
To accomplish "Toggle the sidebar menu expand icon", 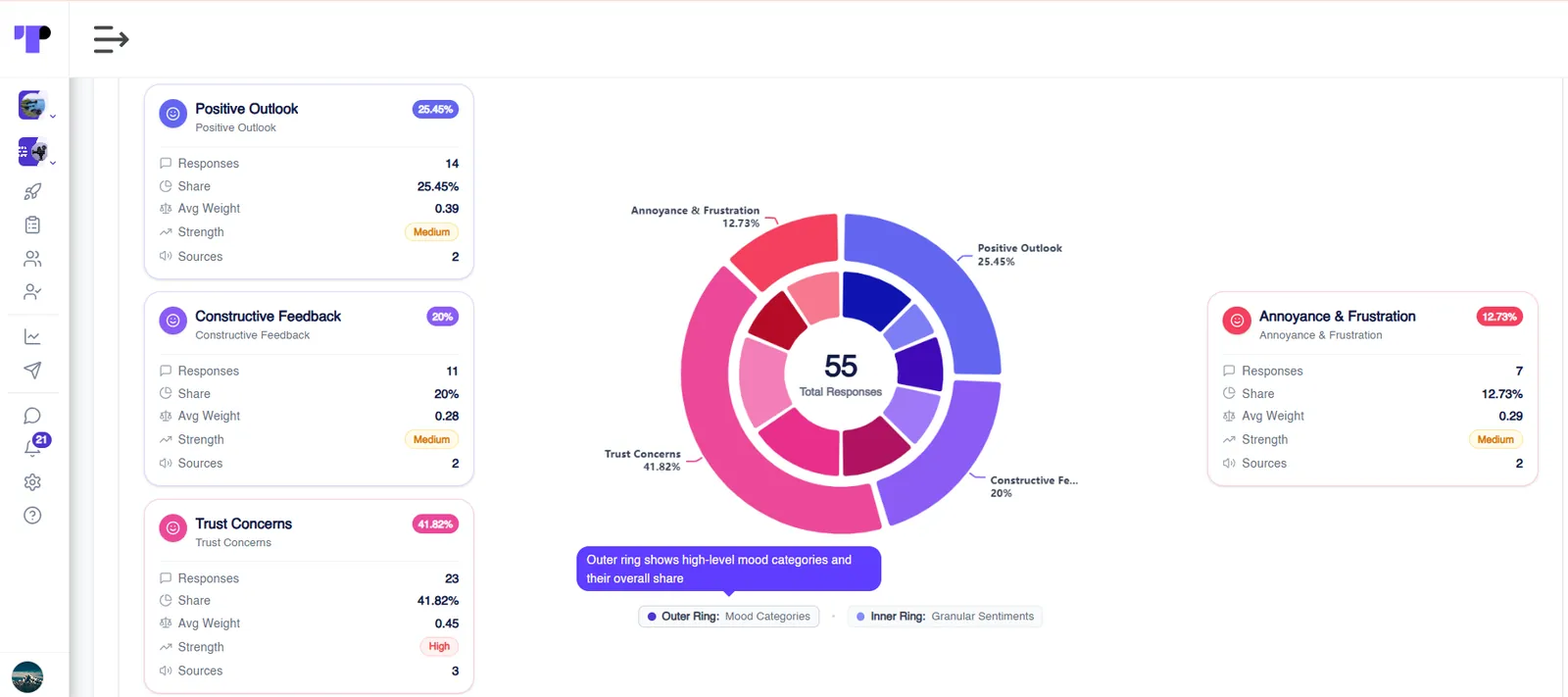I will 111,39.
